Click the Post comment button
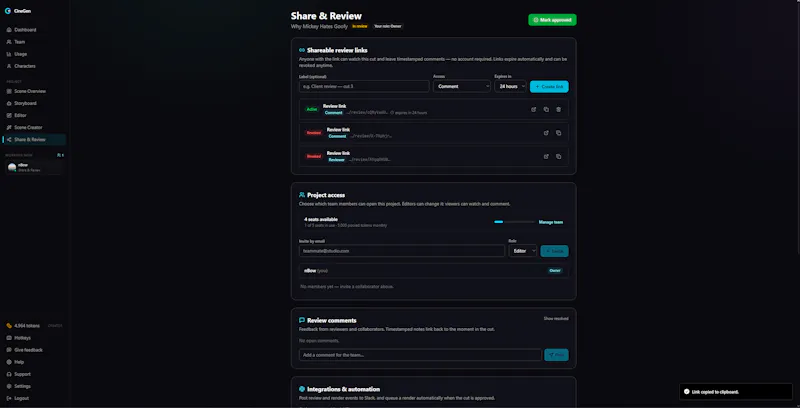The image size is (800, 408). coord(557,355)
